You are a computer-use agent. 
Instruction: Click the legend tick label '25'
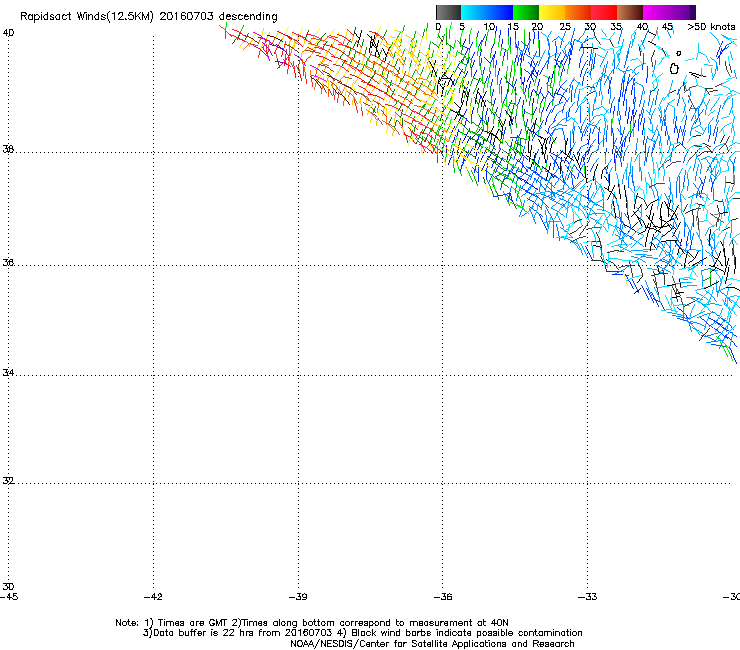pos(565,27)
